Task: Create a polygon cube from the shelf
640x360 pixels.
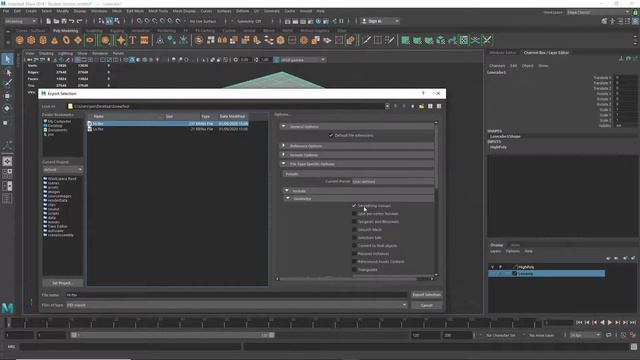Action: 31,40
